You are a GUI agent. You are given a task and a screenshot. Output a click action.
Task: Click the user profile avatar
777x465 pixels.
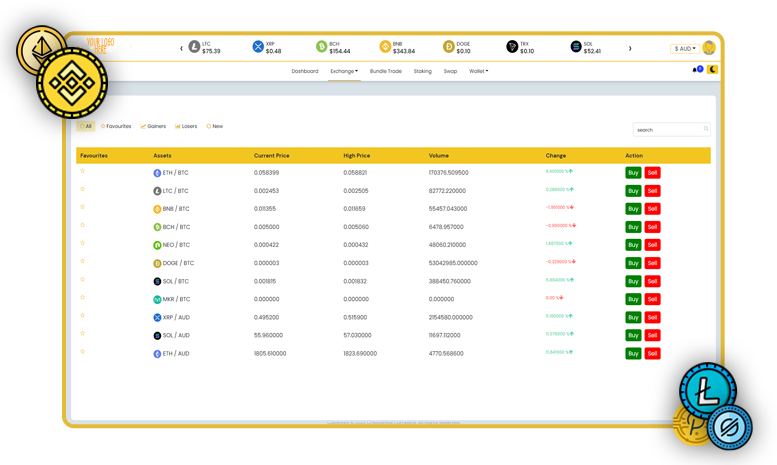coord(709,48)
